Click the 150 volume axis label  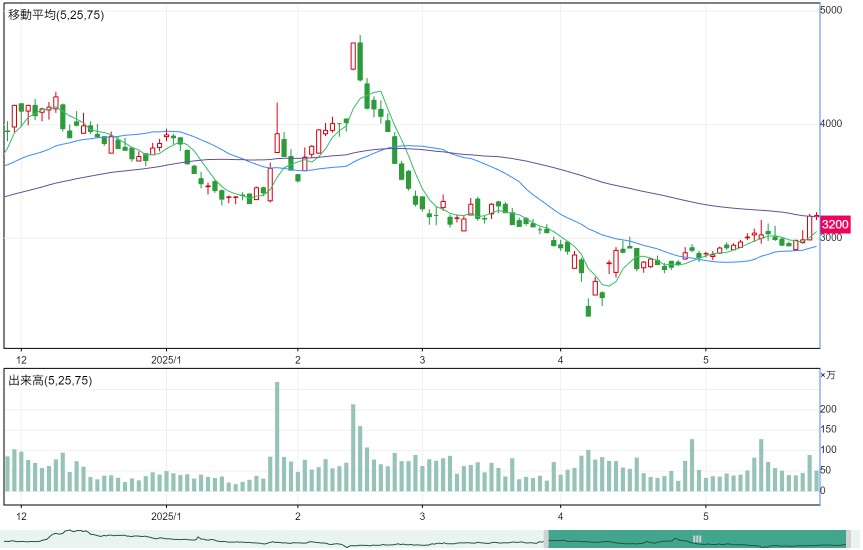[x=828, y=429]
